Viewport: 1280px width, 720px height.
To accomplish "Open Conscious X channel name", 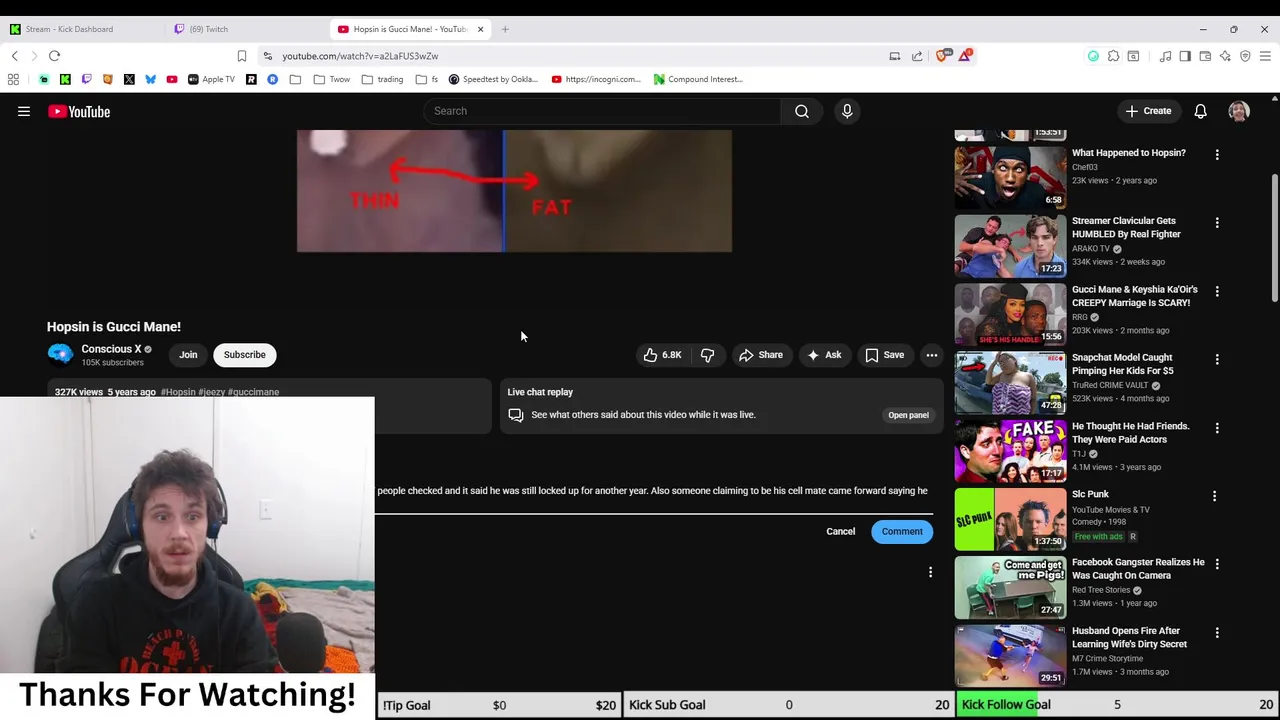I will tap(111, 349).
